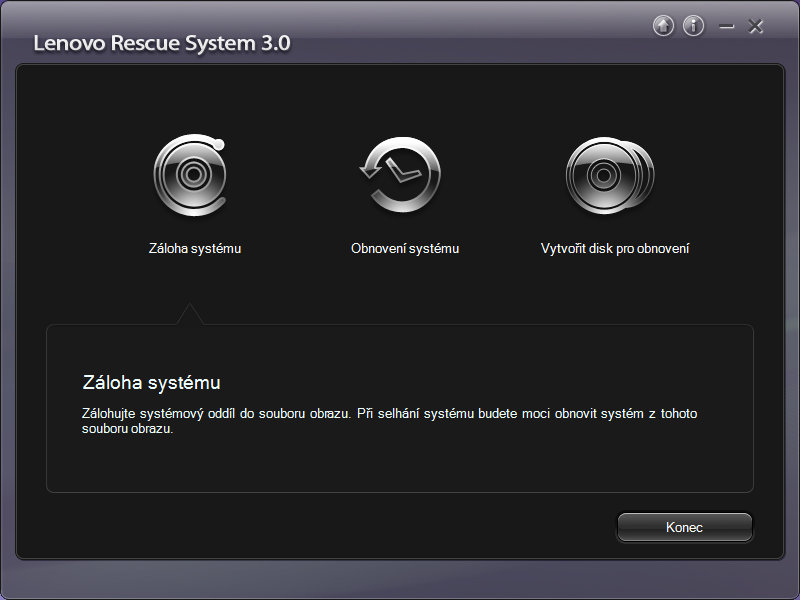Open the information (i) icon

pos(694,26)
